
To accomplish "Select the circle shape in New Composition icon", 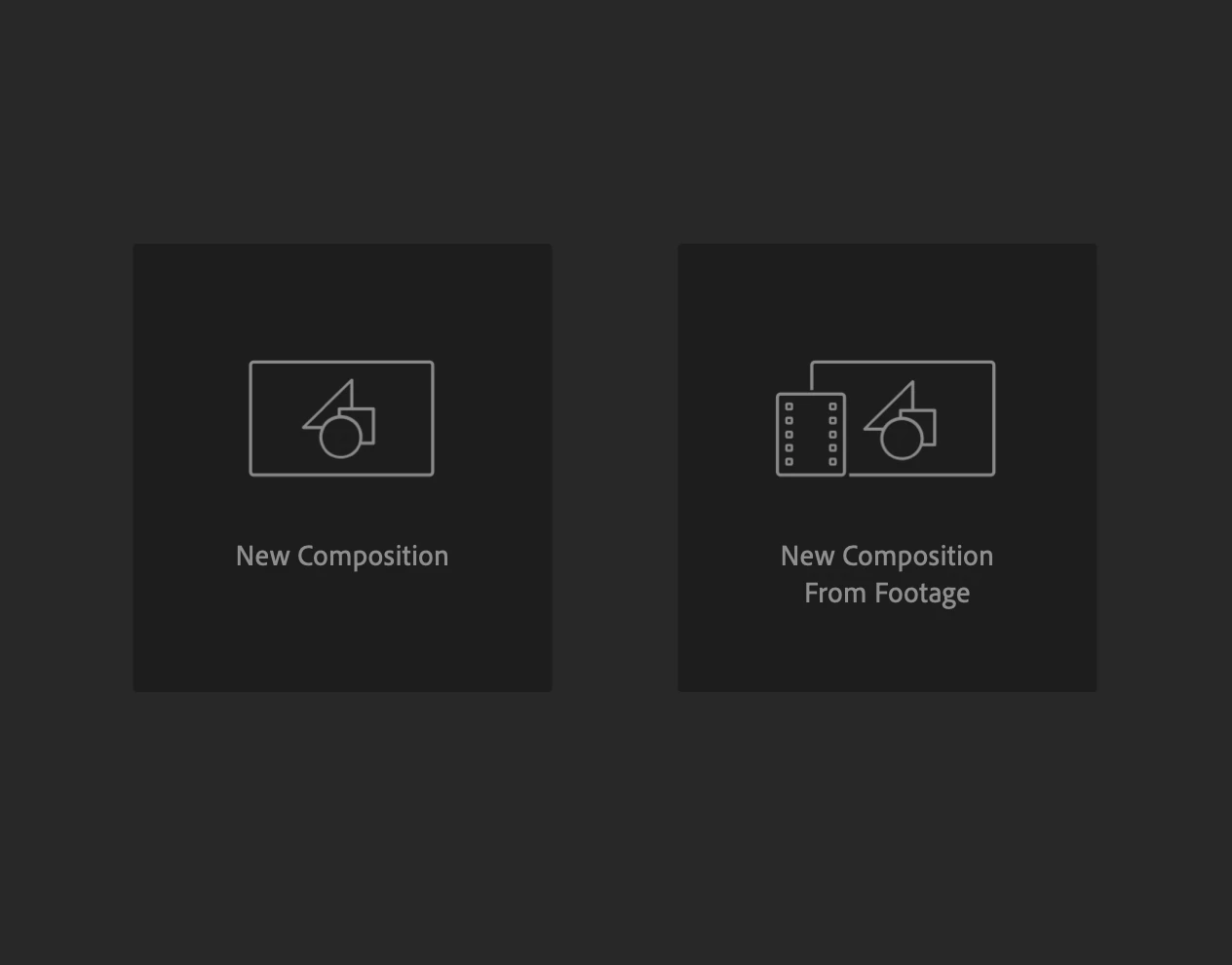I will point(340,437).
